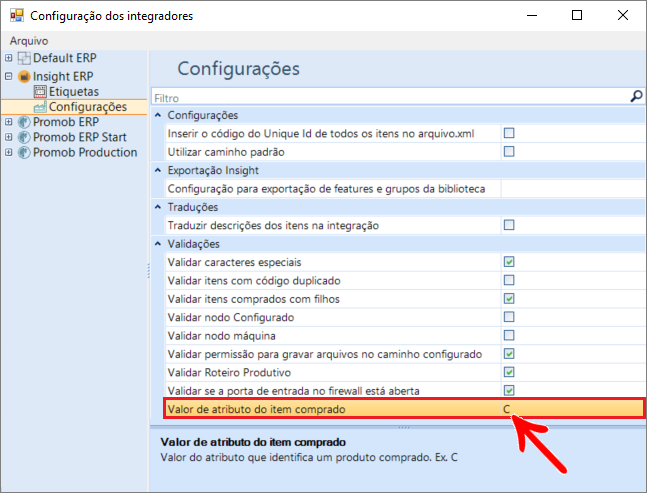Click the Default ERP tree icon
The image size is (647, 493).
coord(24,58)
